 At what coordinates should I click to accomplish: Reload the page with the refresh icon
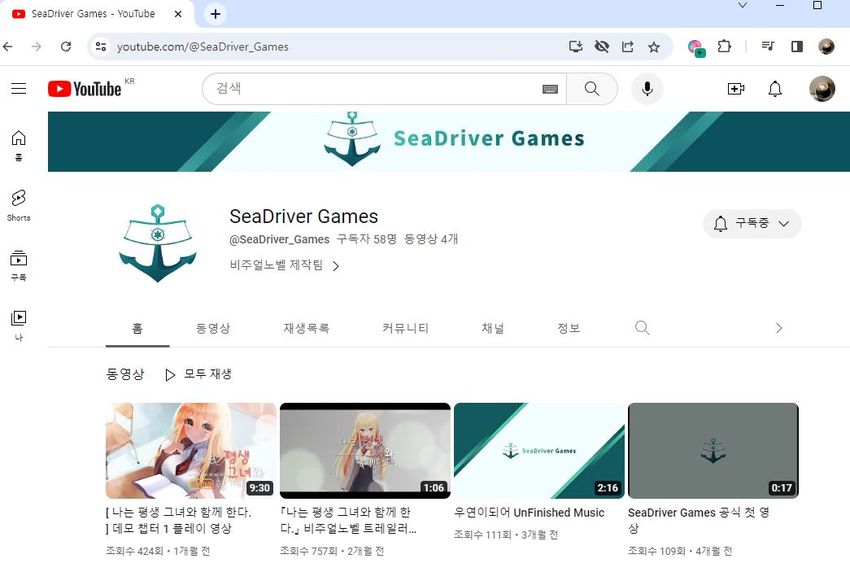(66, 47)
